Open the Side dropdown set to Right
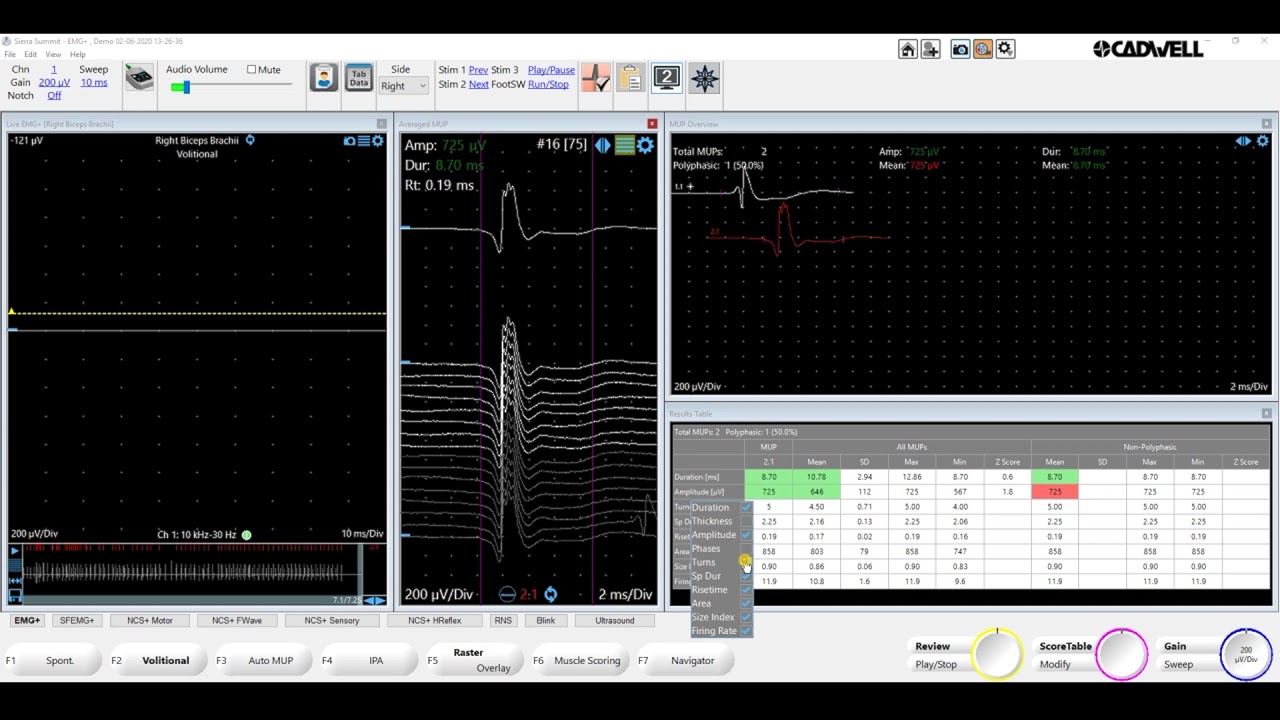 [x=403, y=86]
